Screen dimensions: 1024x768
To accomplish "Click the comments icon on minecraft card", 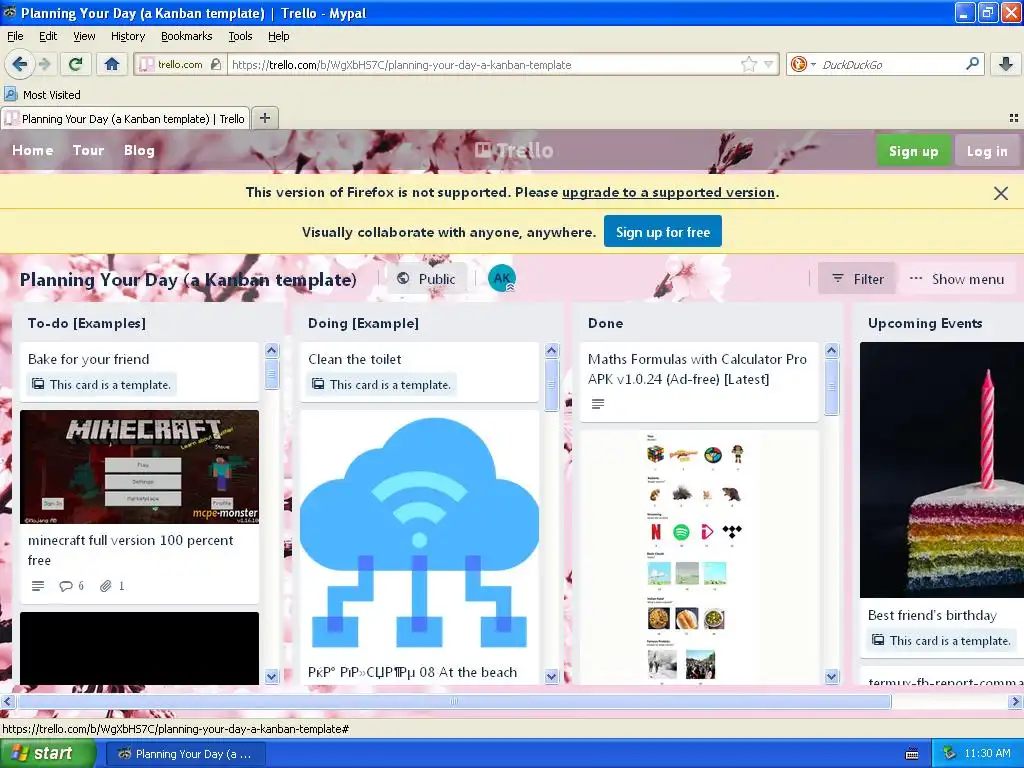I will 65,586.
